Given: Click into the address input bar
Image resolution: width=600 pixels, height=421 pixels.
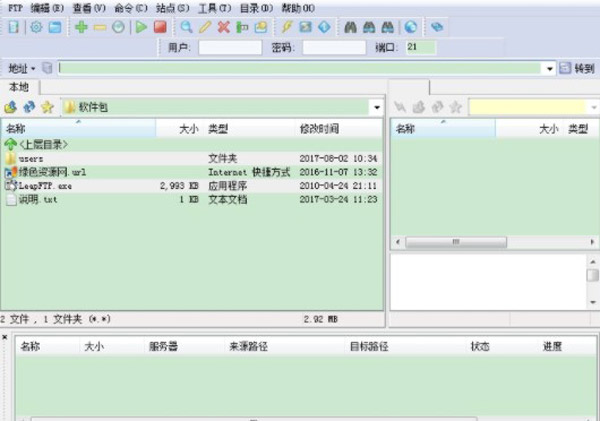Looking at the screenshot, I should (300, 69).
